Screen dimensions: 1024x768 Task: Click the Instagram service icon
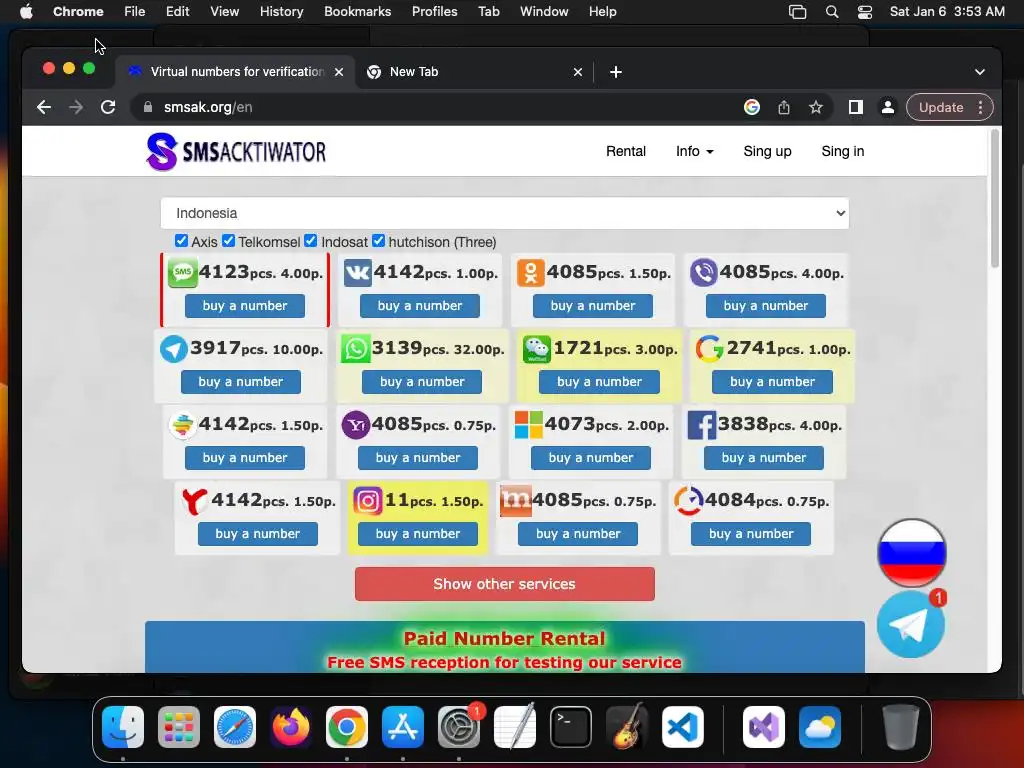[x=368, y=501]
